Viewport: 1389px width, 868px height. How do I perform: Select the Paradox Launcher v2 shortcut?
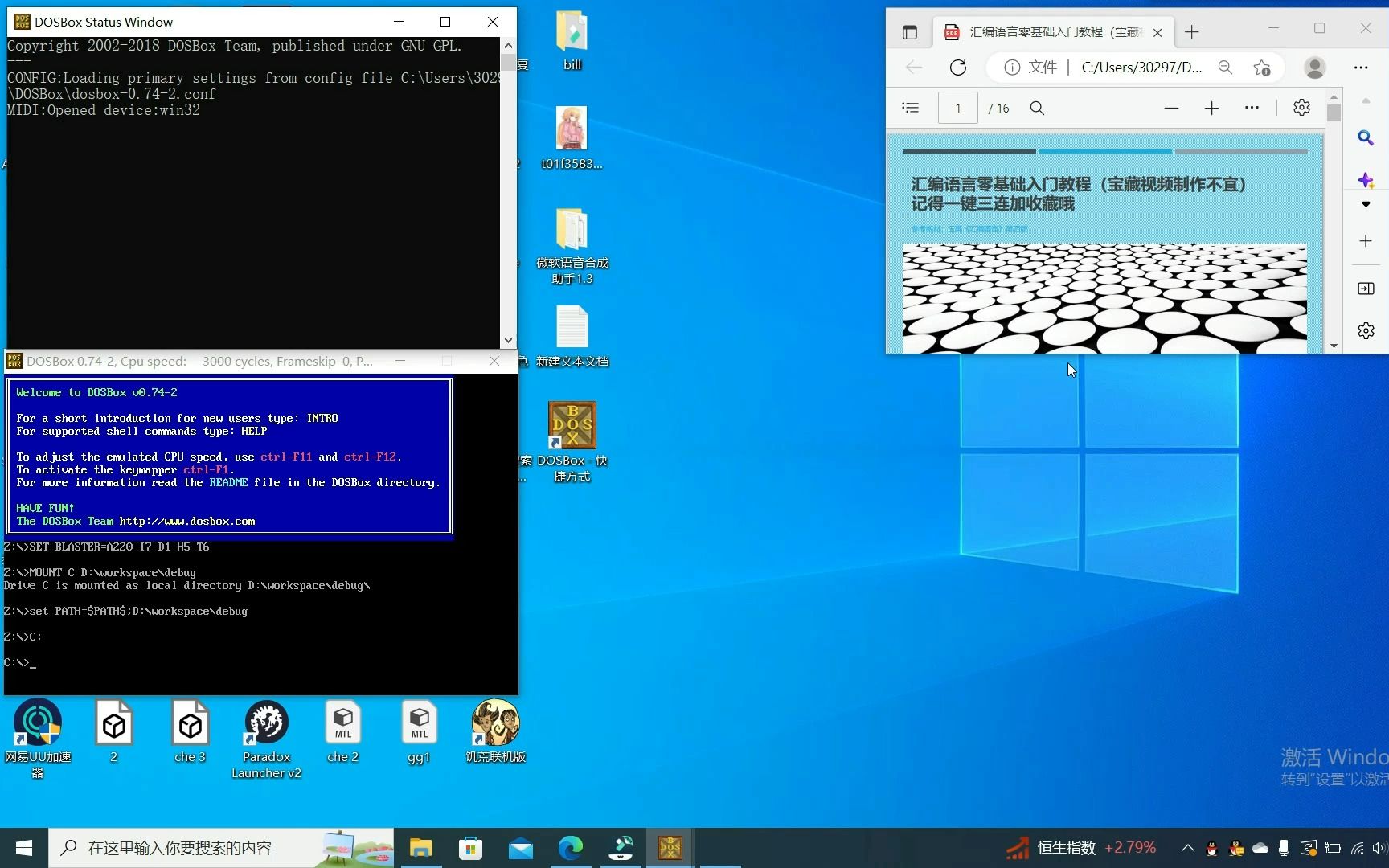[267, 739]
